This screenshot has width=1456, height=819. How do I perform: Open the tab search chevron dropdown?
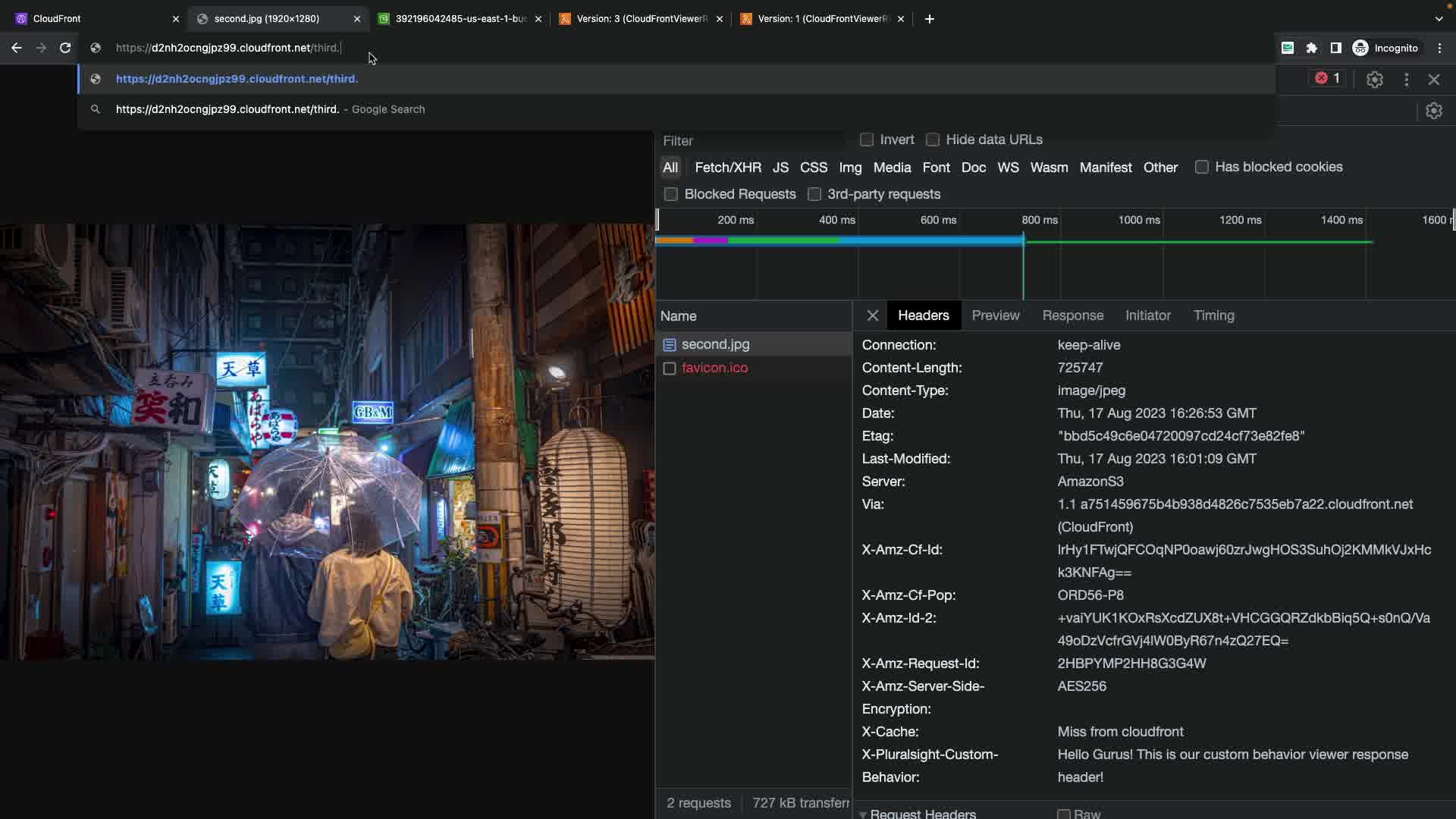pos(1439,19)
